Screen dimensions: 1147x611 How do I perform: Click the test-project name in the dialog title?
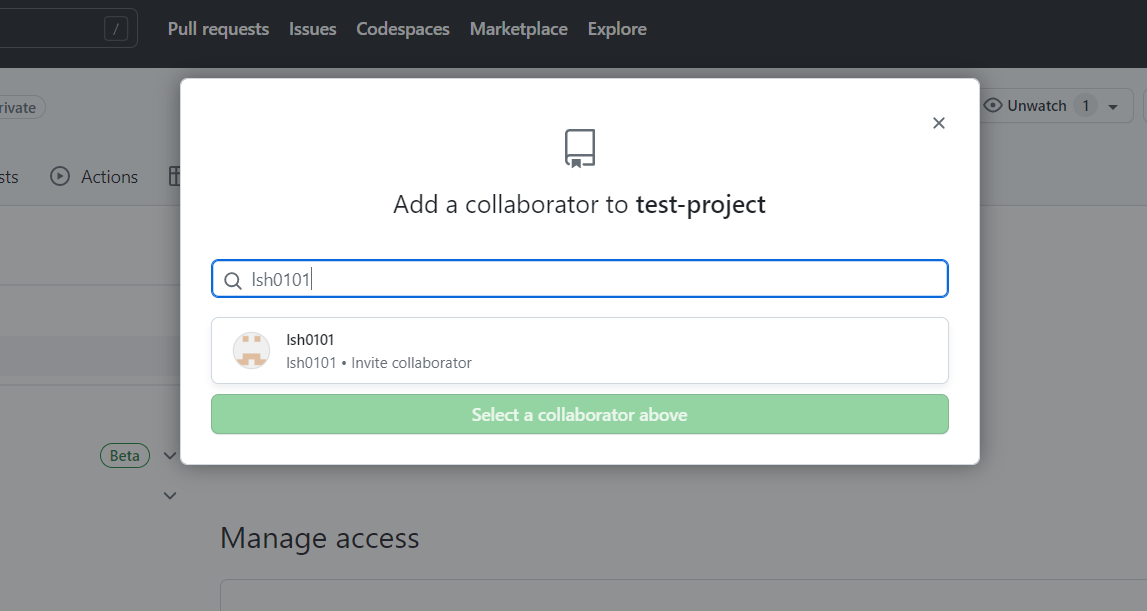[701, 205]
